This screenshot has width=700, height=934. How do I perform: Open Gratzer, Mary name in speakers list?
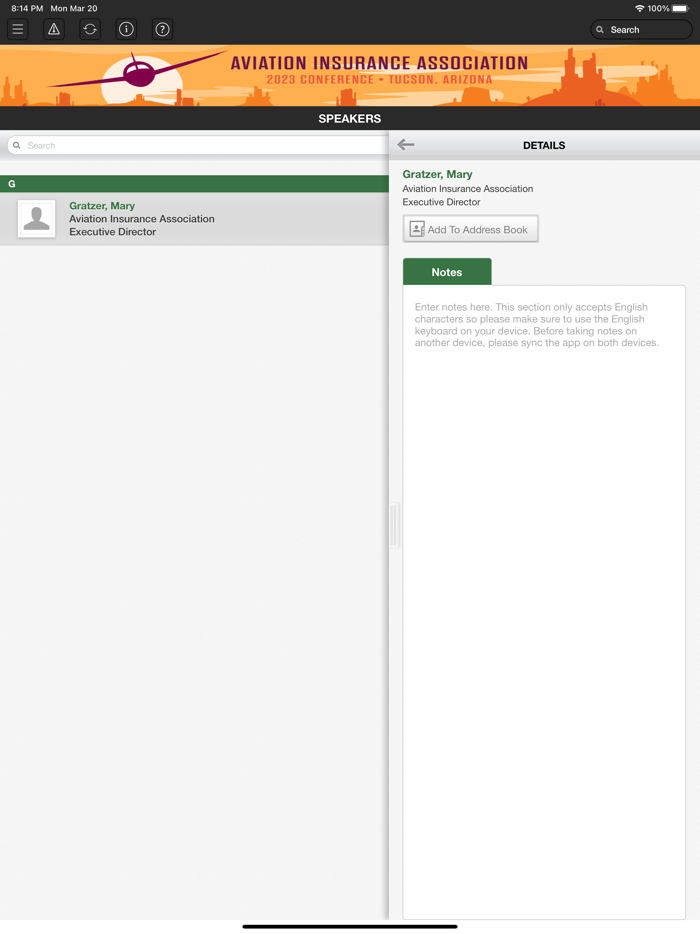click(x=102, y=206)
